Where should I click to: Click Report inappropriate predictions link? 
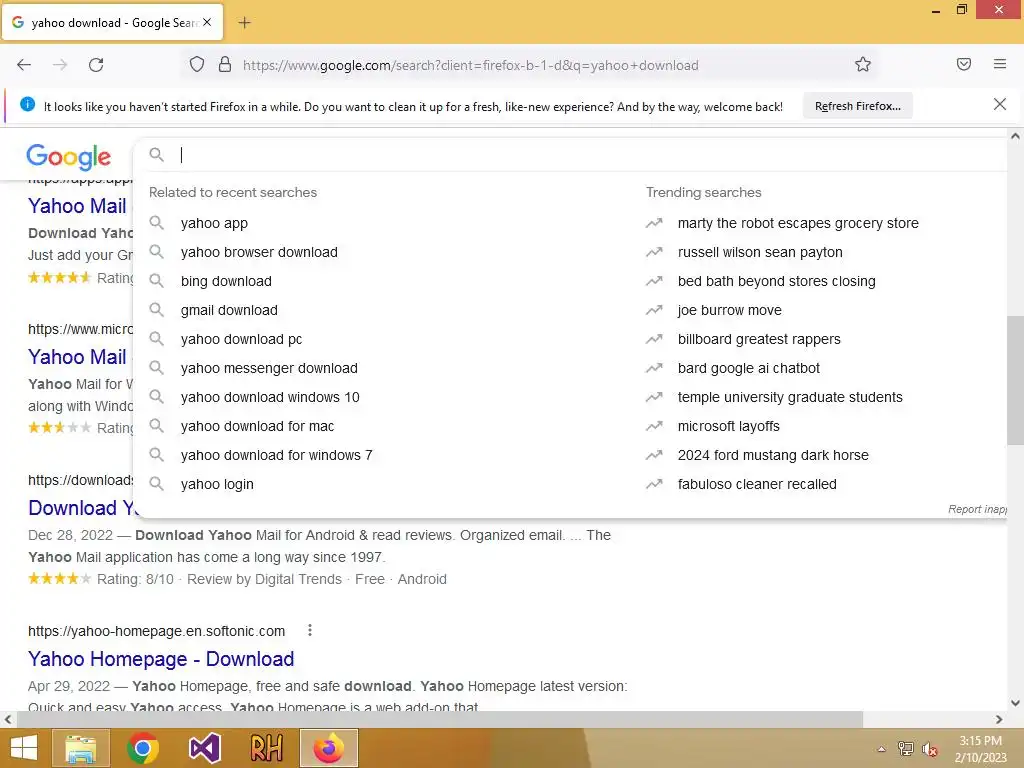(977, 509)
